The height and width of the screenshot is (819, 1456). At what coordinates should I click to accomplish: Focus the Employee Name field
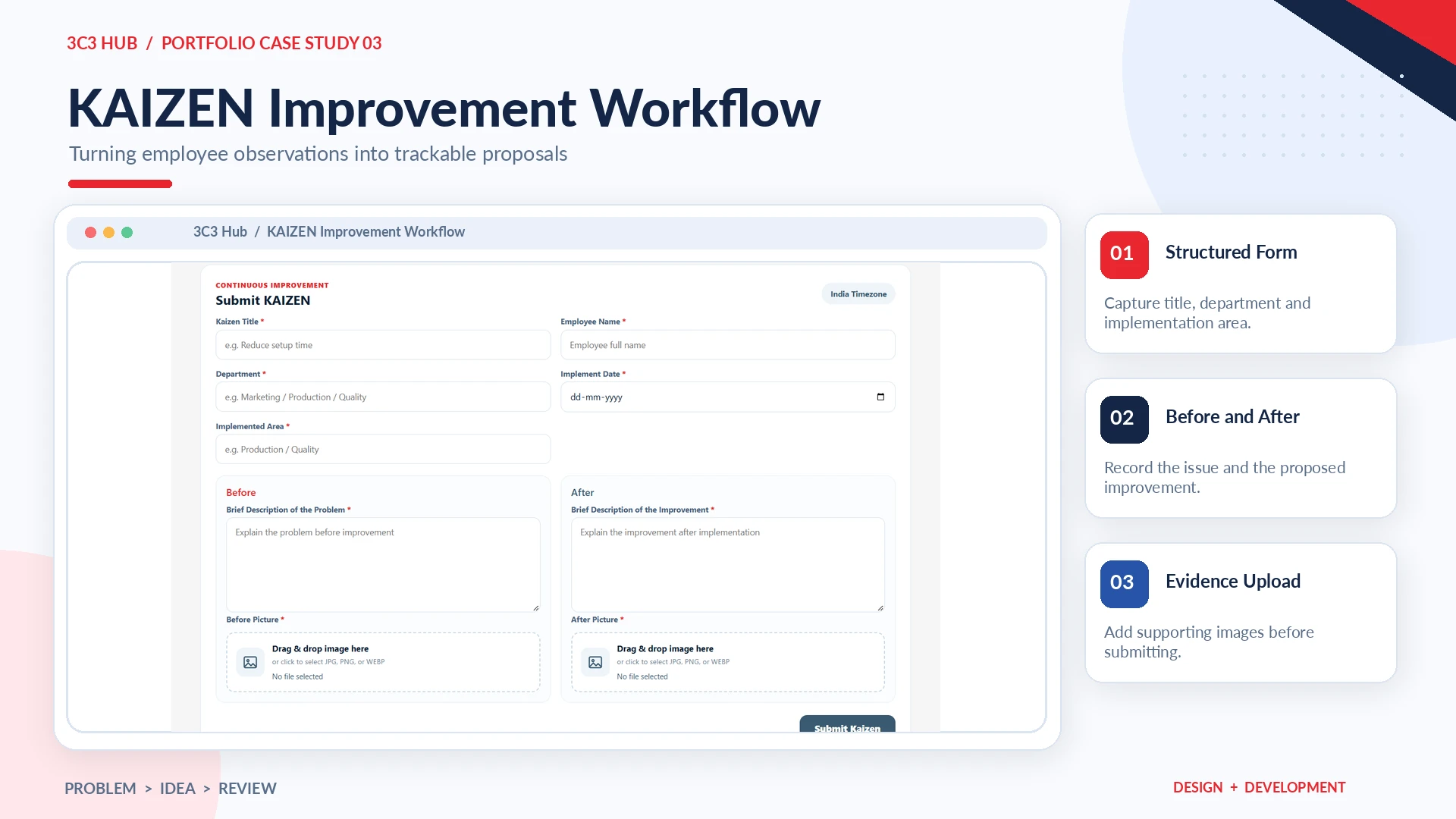727,345
